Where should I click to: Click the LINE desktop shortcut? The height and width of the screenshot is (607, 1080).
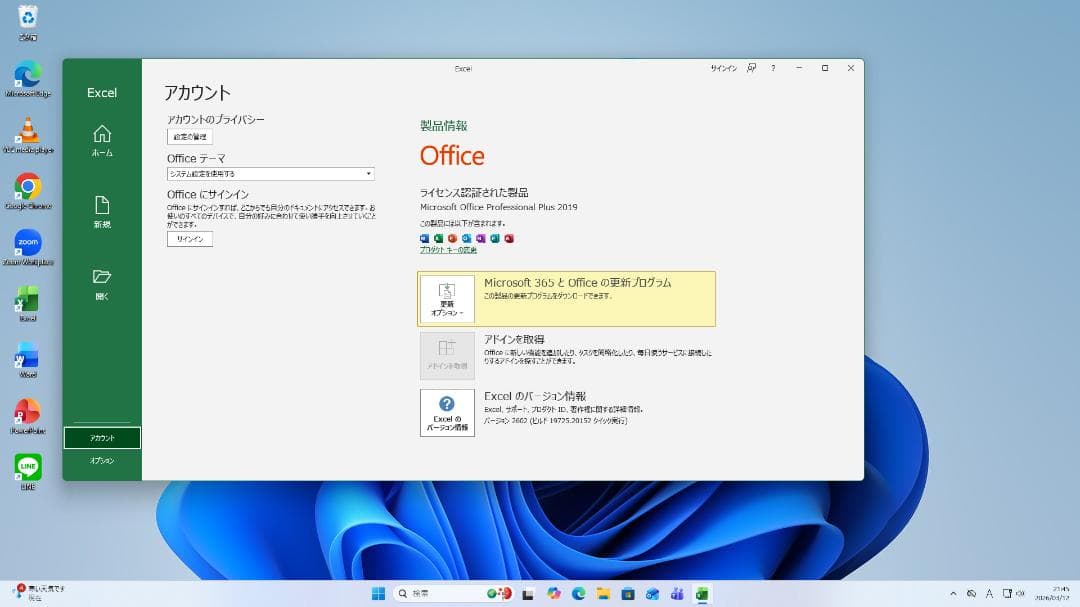tap(28, 472)
